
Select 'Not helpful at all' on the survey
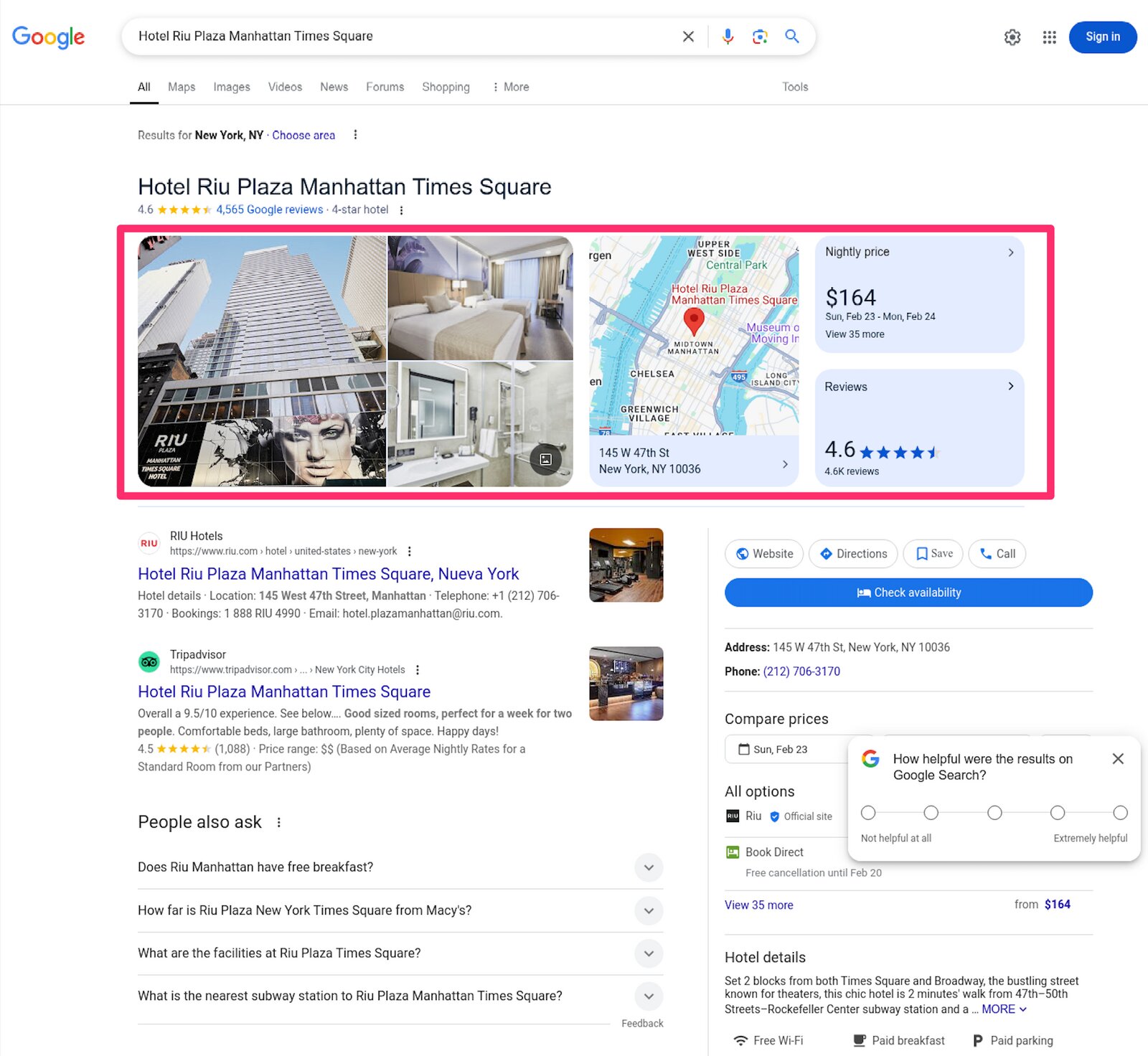coord(868,813)
